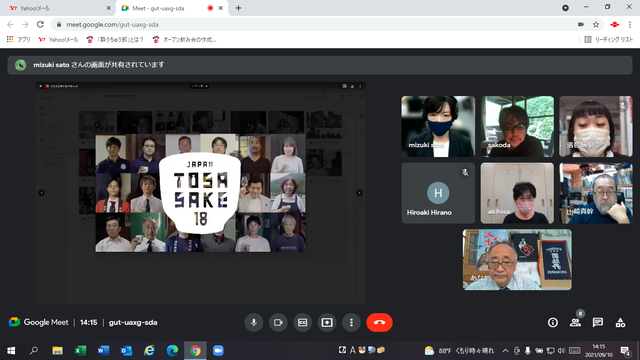
Task: Open the more options three-dot menu
Action: click(x=351, y=322)
